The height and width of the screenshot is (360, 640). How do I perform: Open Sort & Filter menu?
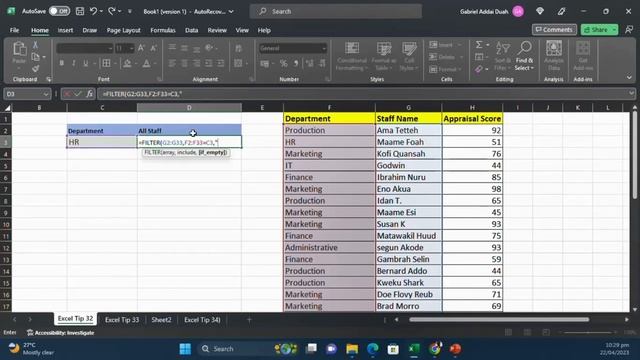click(502, 56)
